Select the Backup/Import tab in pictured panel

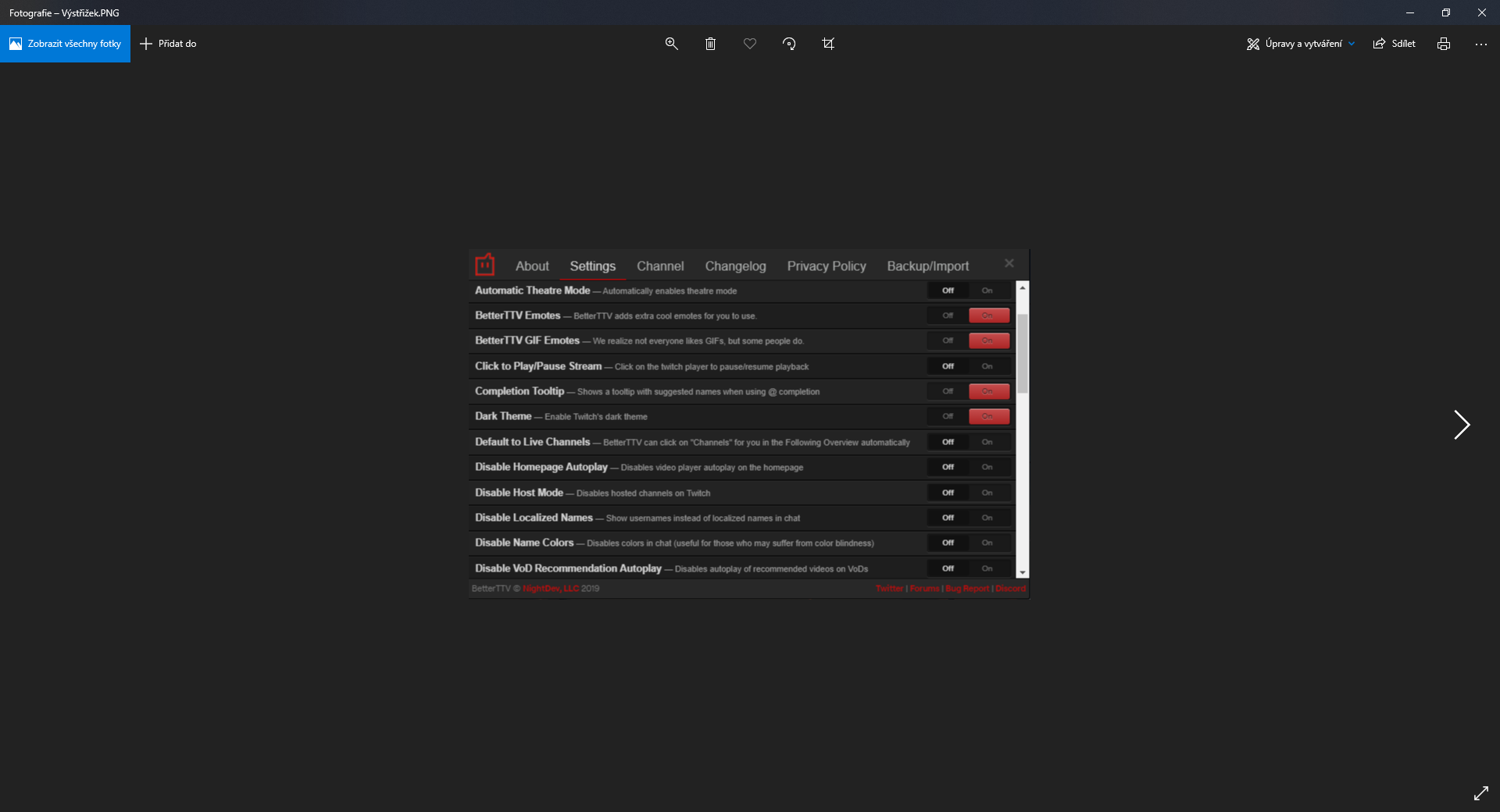(928, 266)
